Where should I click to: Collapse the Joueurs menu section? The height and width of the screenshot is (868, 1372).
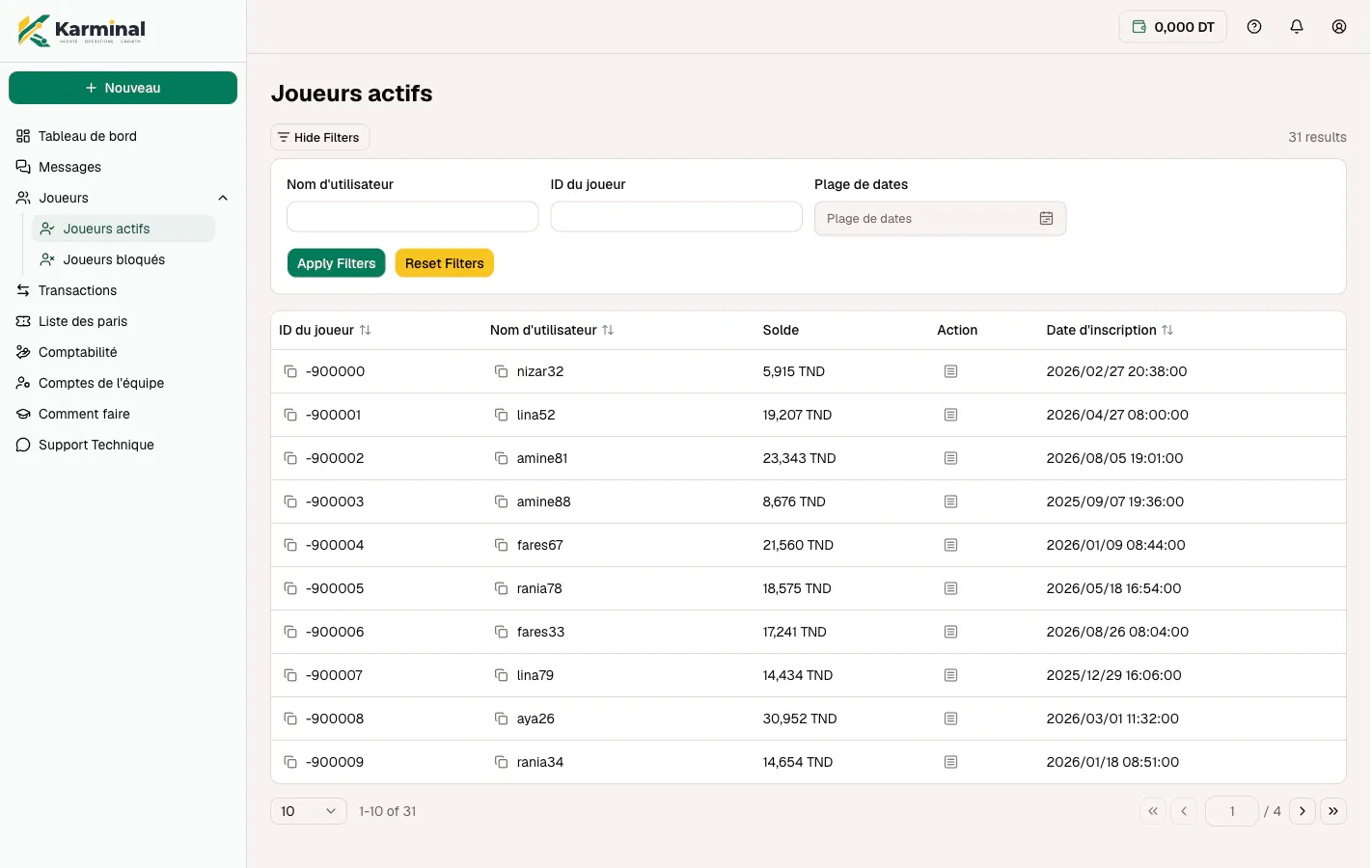(223, 198)
